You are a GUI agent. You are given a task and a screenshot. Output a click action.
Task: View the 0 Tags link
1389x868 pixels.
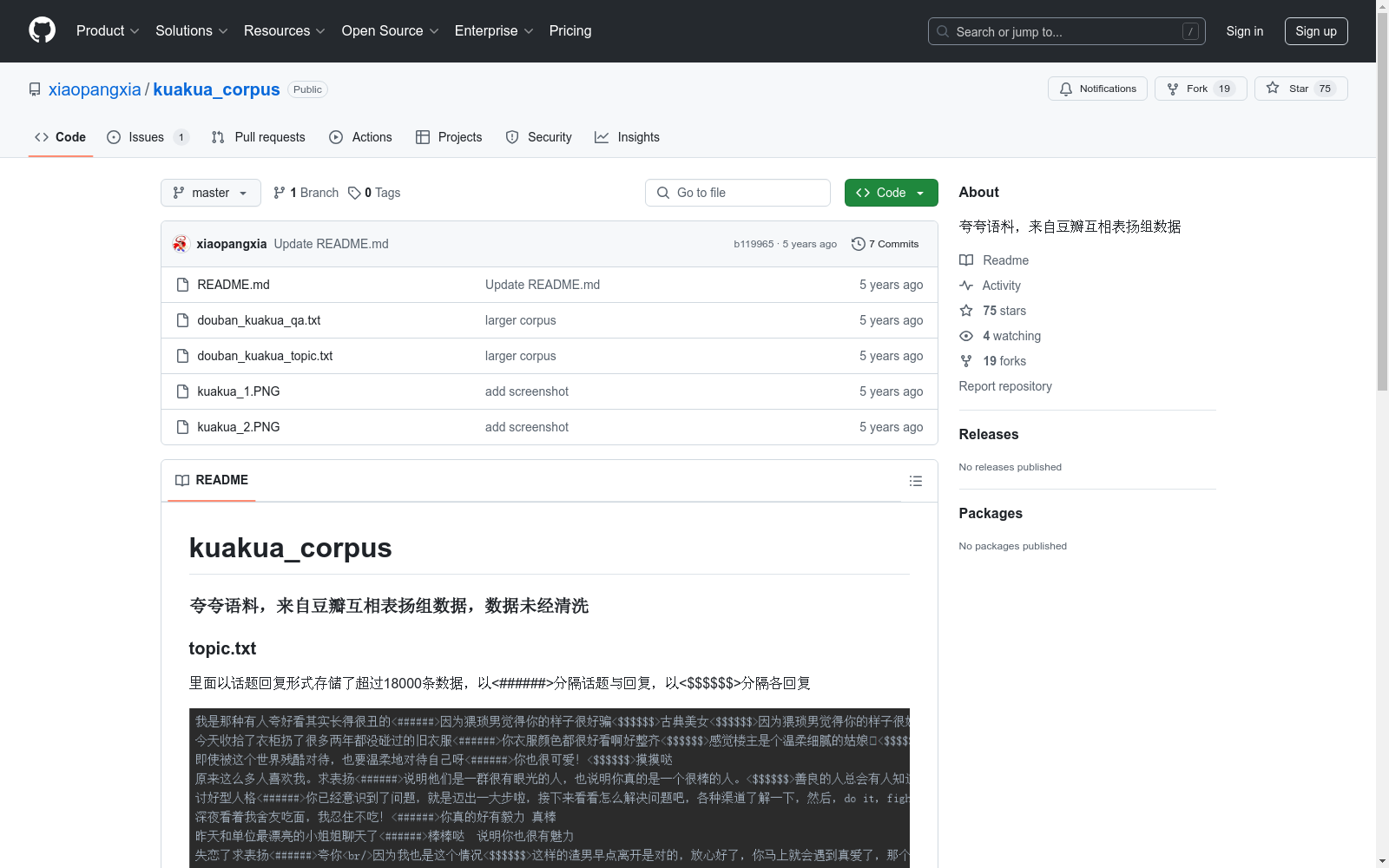pos(374,193)
